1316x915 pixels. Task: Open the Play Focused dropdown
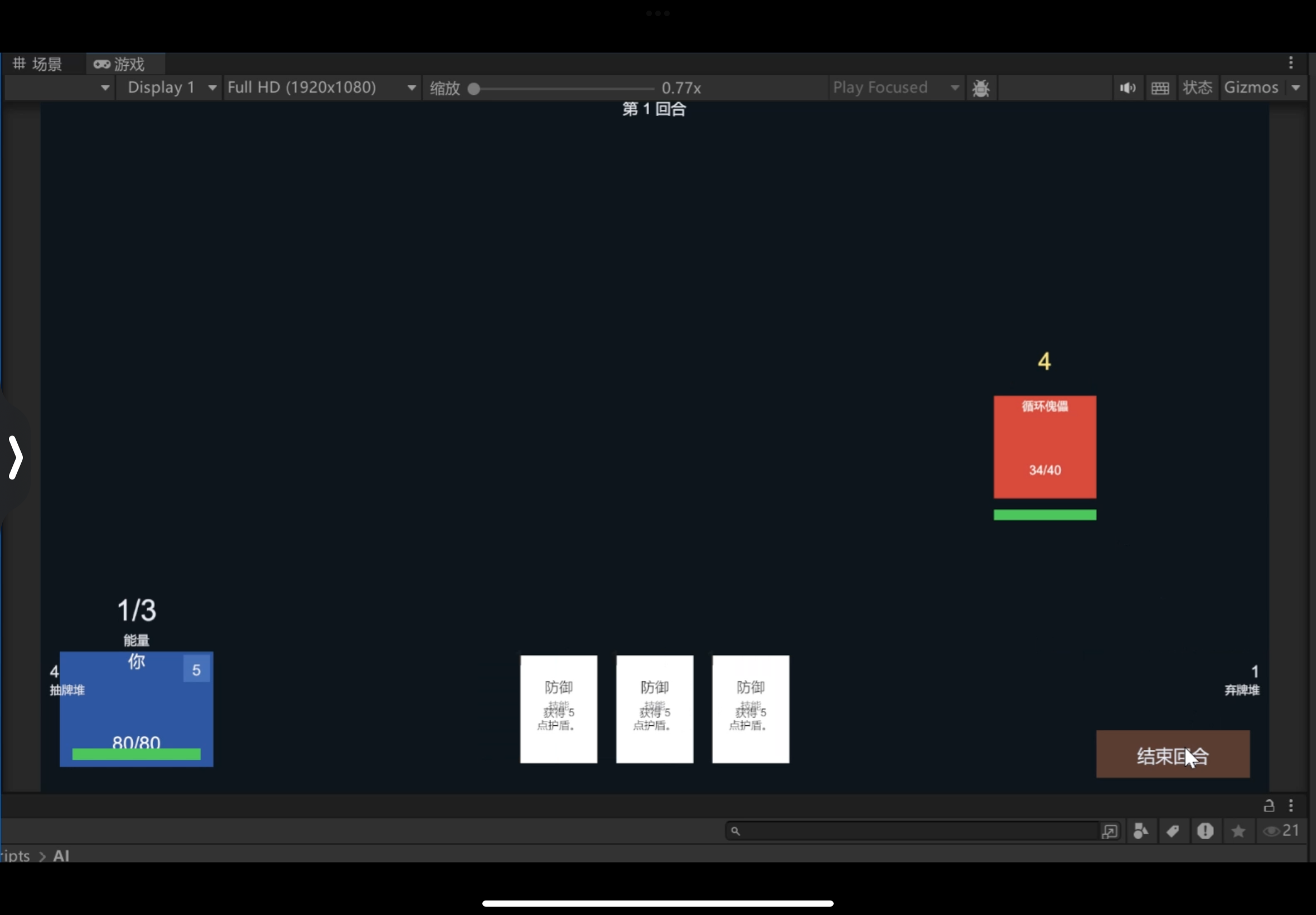(896, 88)
